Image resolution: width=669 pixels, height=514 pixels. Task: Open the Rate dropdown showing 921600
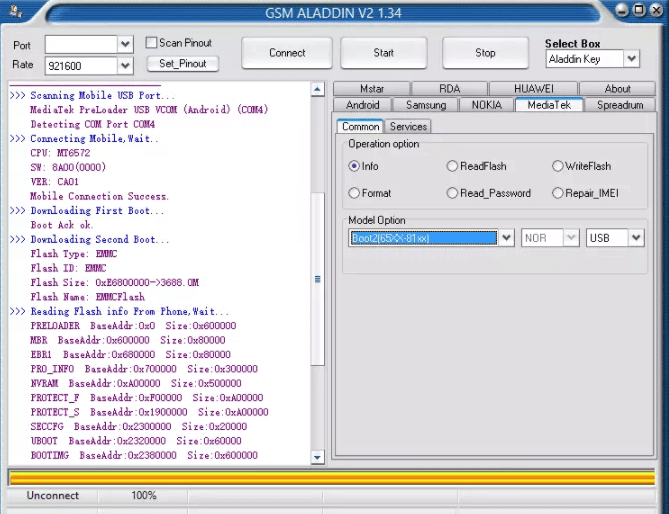[x=125, y=66]
